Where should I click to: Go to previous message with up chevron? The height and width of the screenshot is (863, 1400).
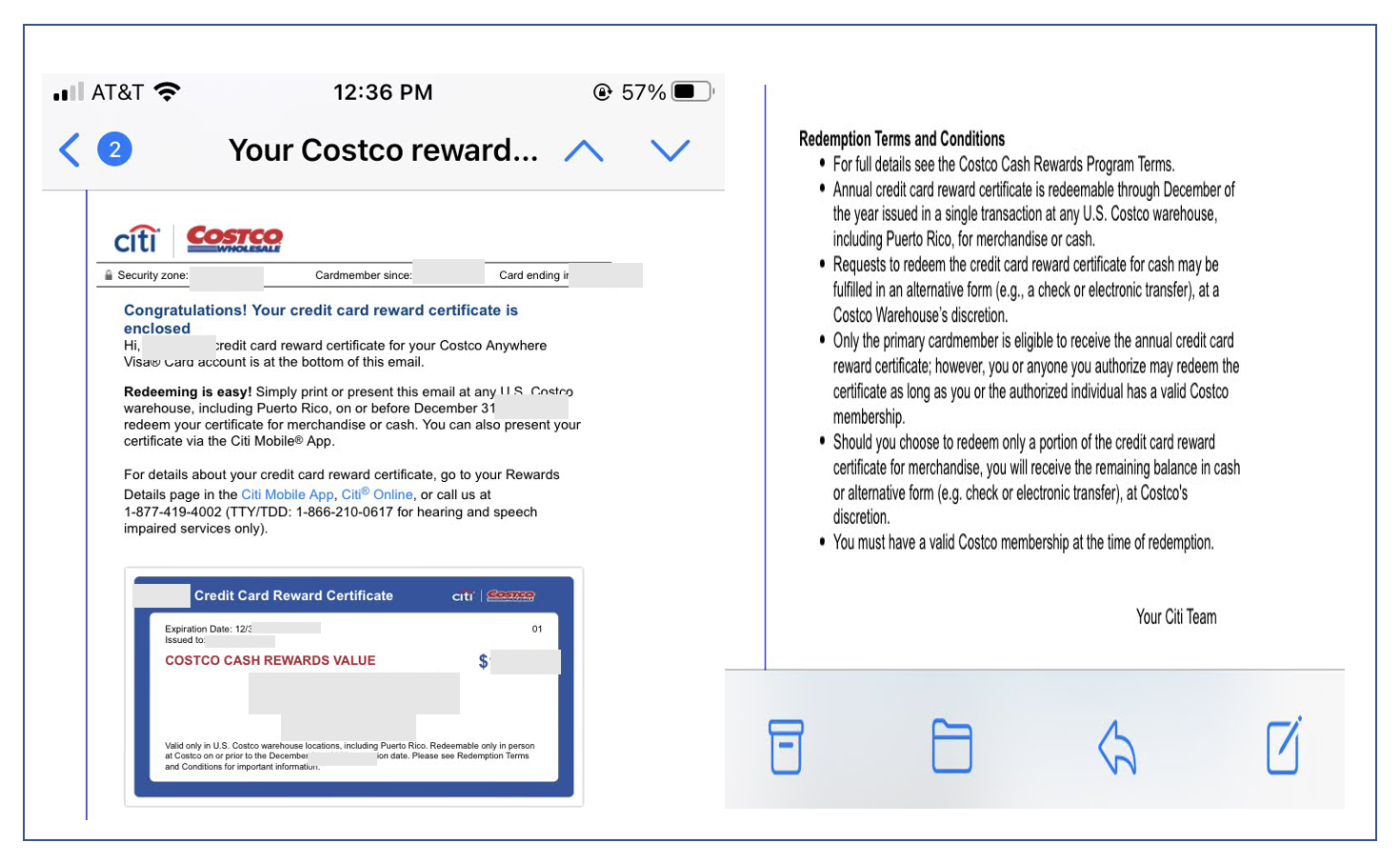pyautogui.click(x=584, y=151)
